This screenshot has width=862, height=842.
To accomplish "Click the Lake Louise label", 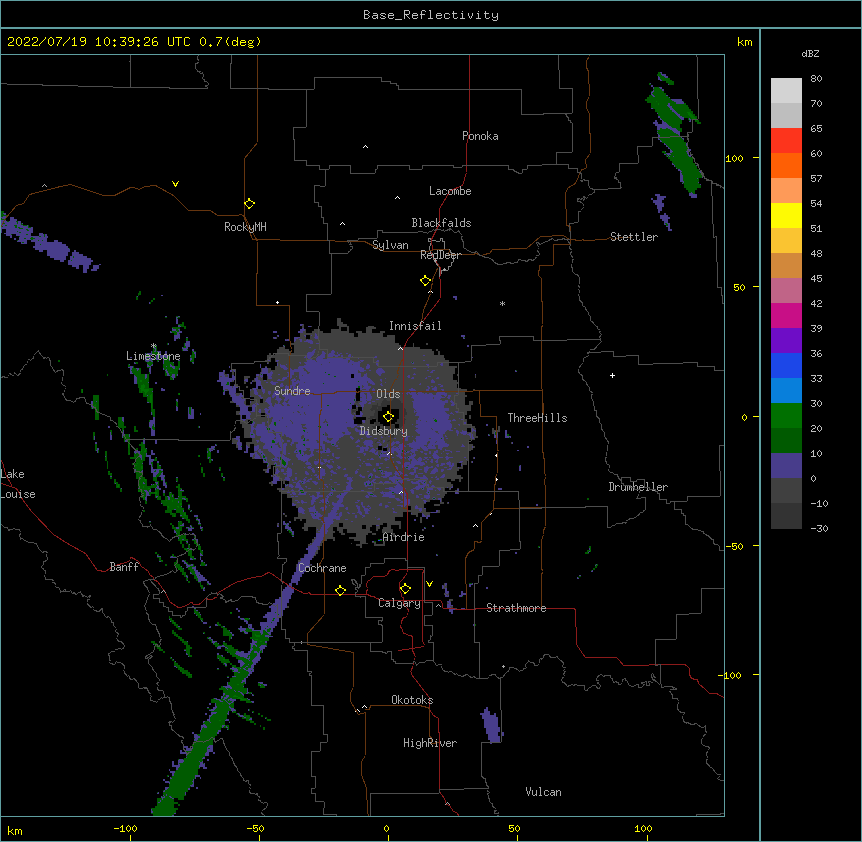I will [x=18, y=484].
